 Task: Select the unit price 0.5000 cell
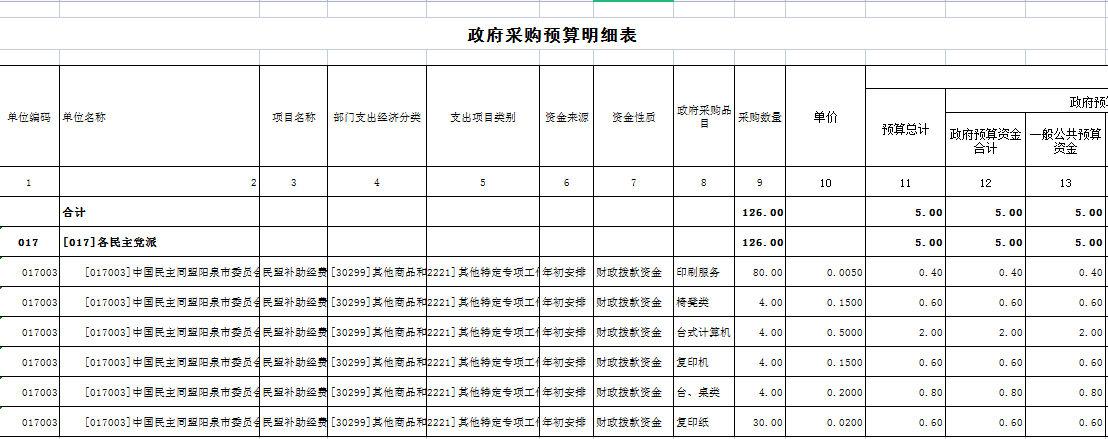tap(825, 332)
